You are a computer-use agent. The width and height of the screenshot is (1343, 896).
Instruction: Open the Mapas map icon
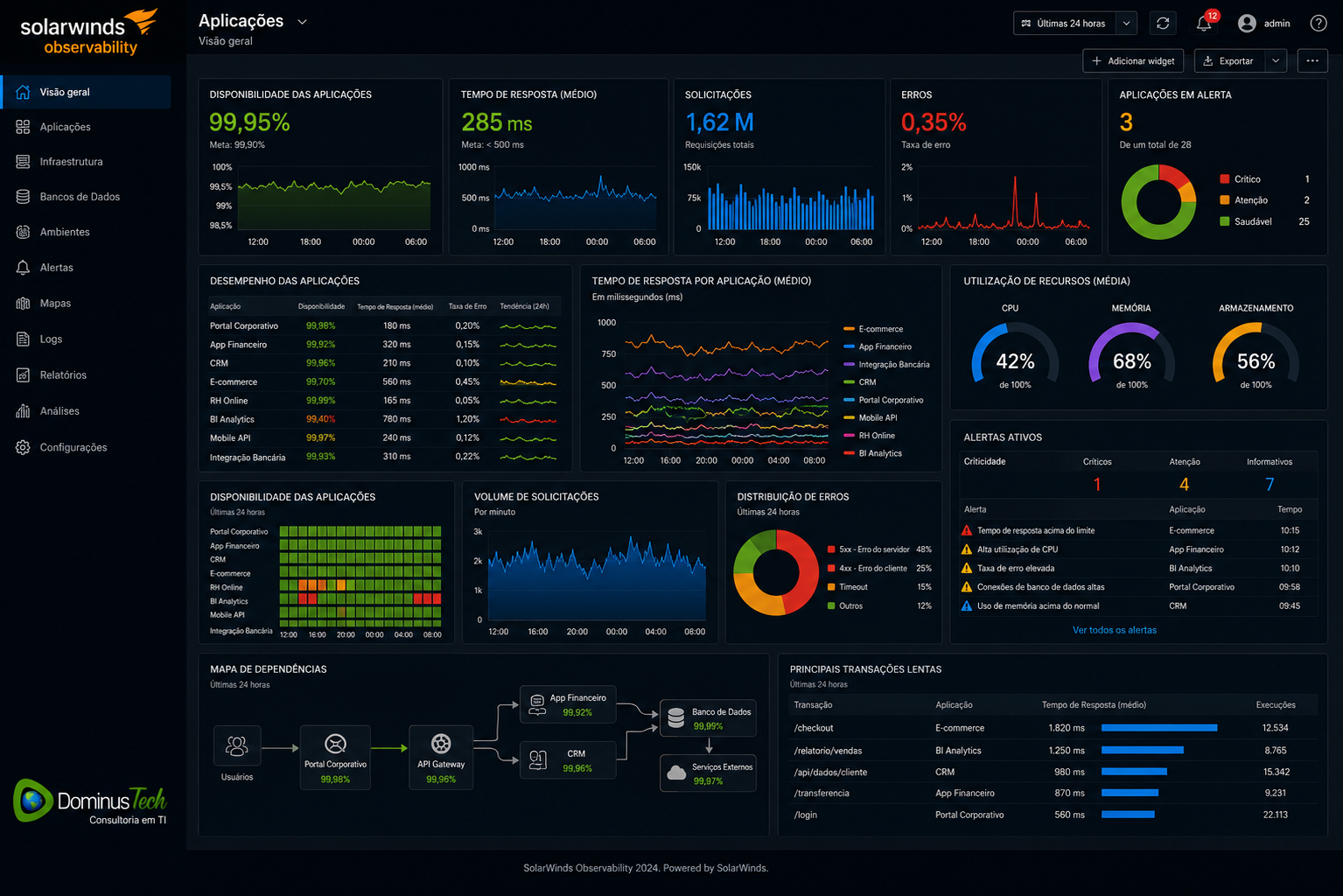click(23, 304)
